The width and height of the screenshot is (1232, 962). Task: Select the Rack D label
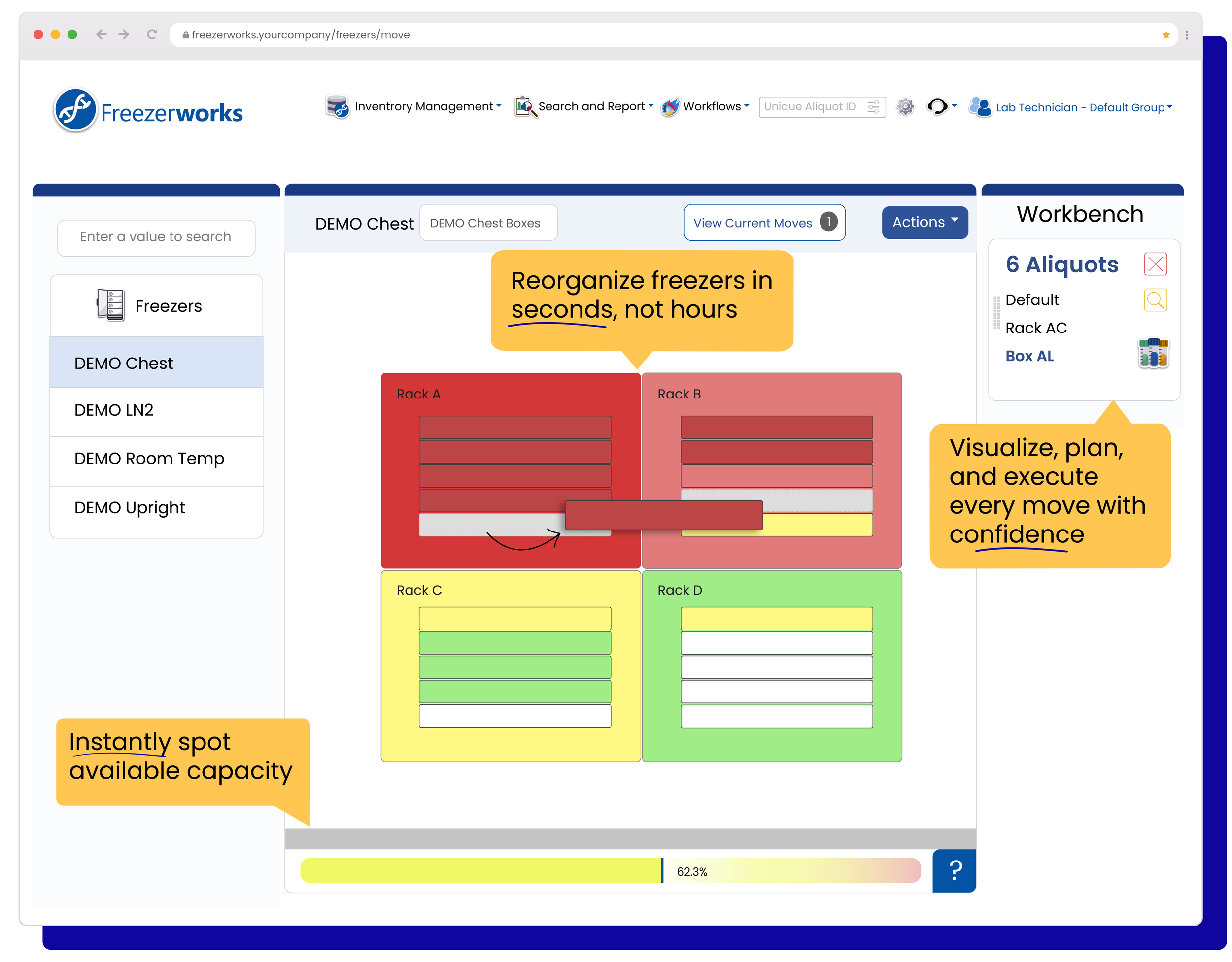pyautogui.click(x=680, y=591)
